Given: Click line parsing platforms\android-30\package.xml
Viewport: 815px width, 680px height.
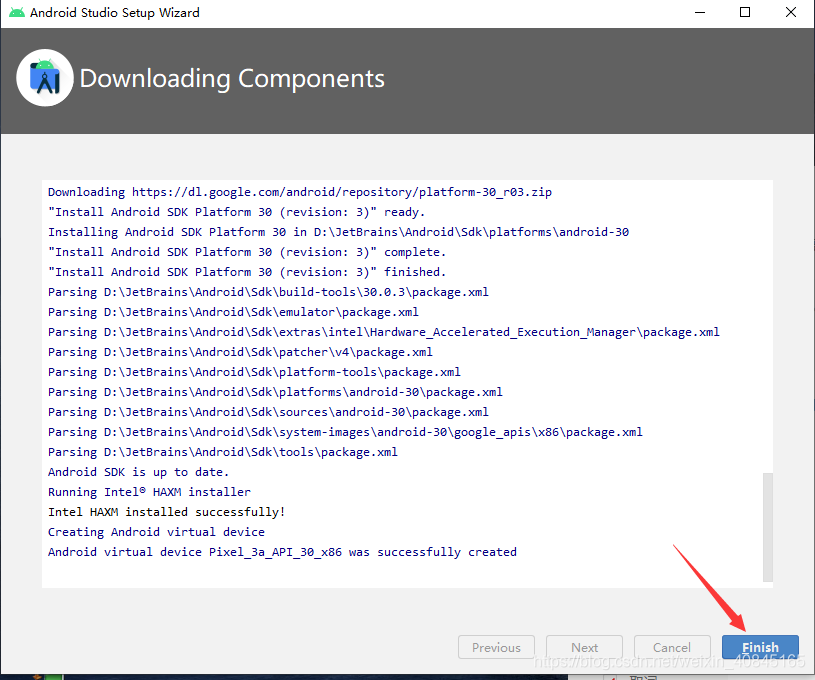Looking at the screenshot, I should click(275, 392).
